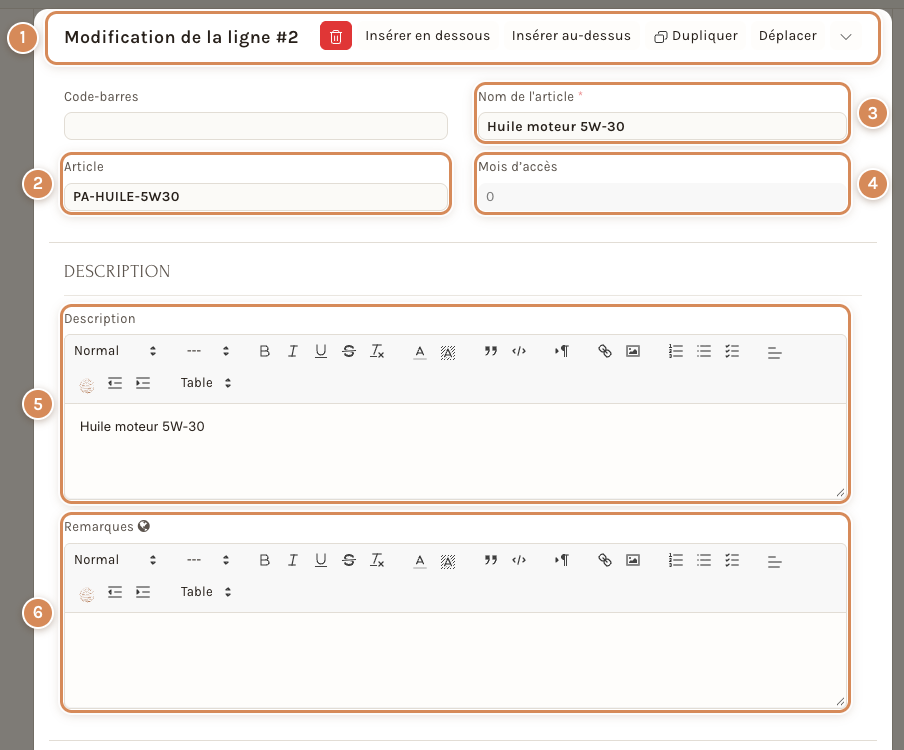This screenshot has width=904, height=750.
Task: Insert blockquote in the Description editor
Action: click(491, 351)
